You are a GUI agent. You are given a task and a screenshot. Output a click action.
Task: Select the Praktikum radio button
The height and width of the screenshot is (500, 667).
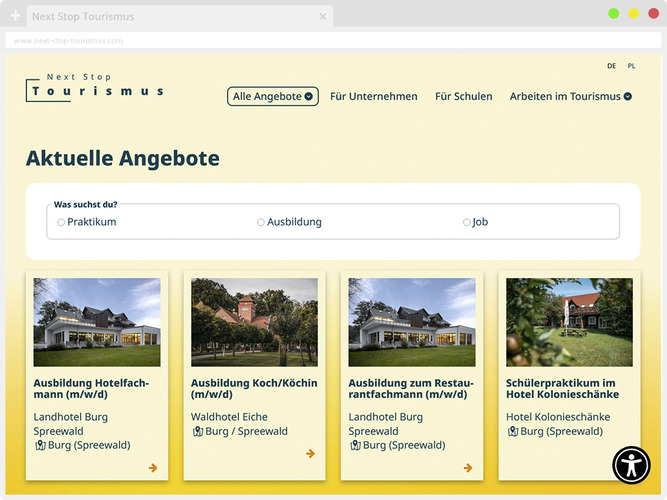point(61,222)
